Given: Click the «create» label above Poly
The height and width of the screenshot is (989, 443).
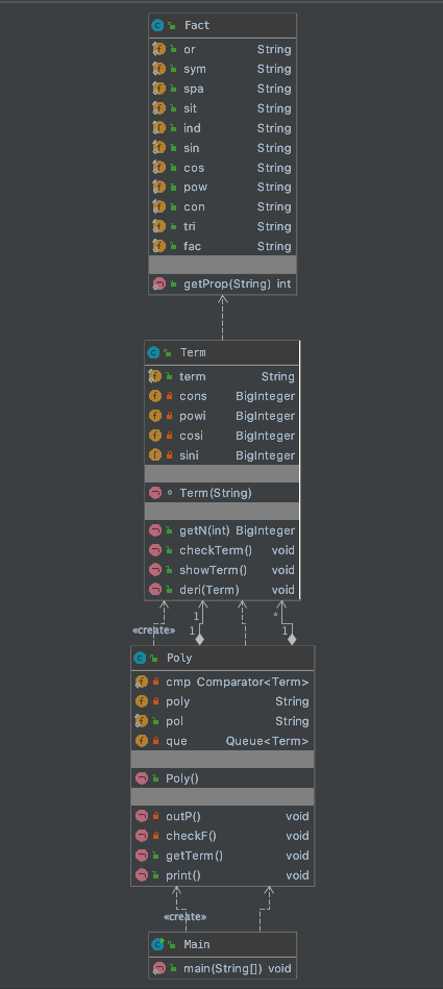Looking at the screenshot, I should [153, 630].
